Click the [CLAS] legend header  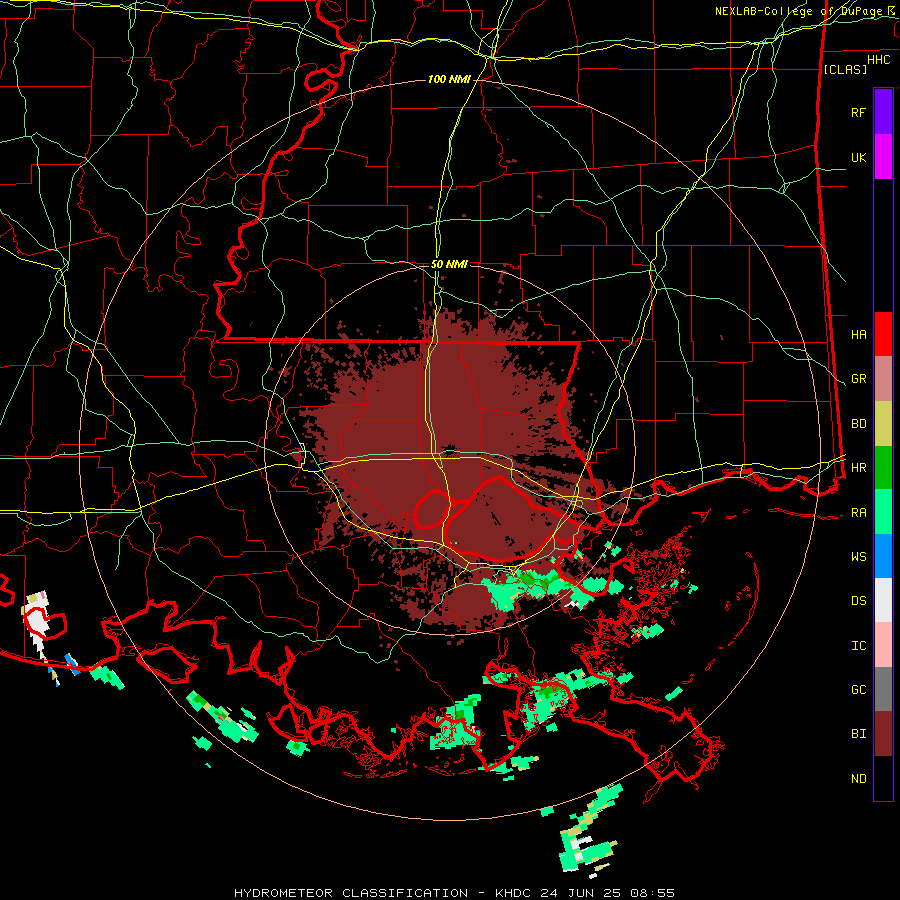pyautogui.click(x=845, y=69)
